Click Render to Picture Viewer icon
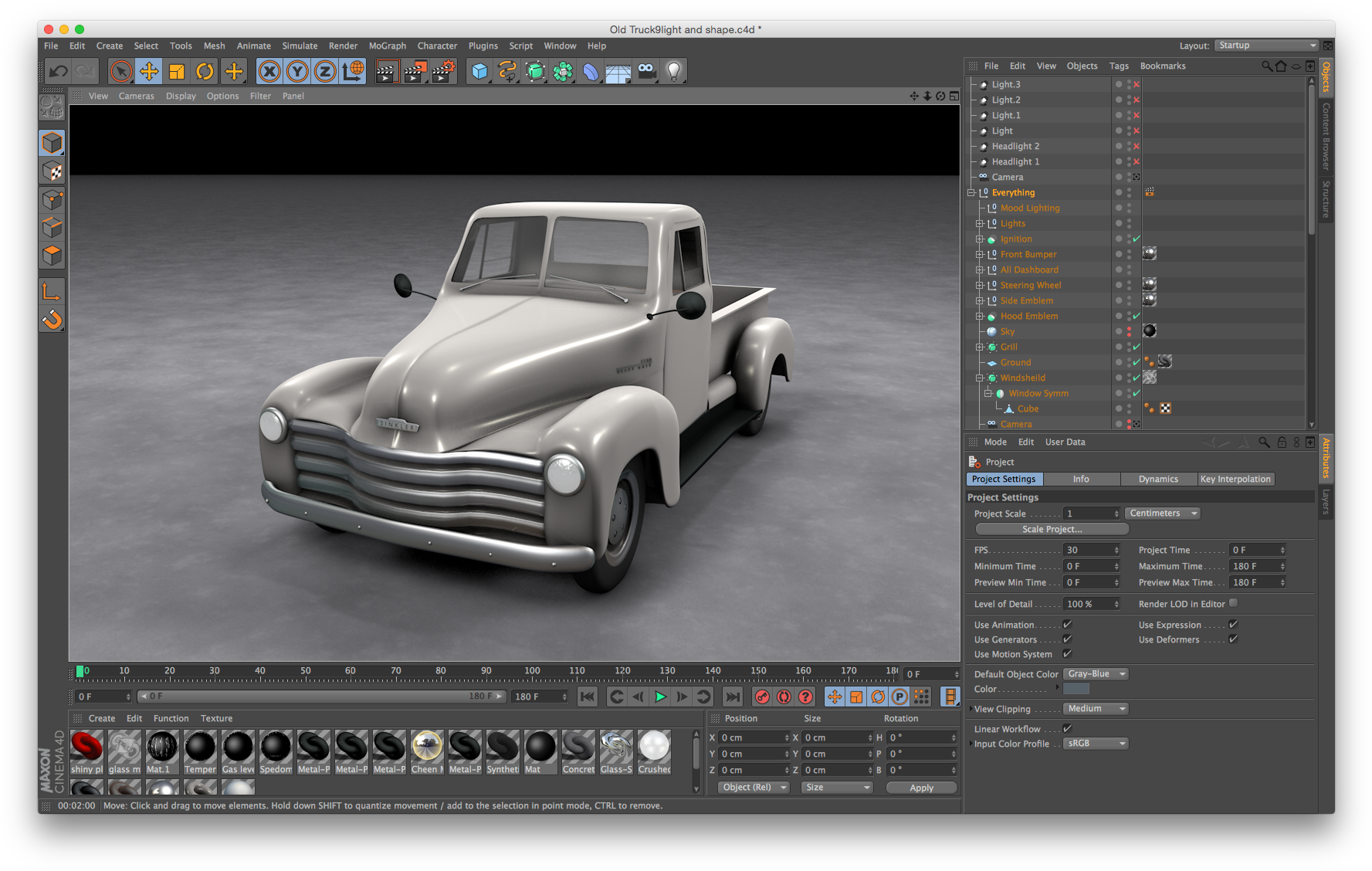This screenshot has width=1372, height=871. pyautogui.click(x=416, y=71)
